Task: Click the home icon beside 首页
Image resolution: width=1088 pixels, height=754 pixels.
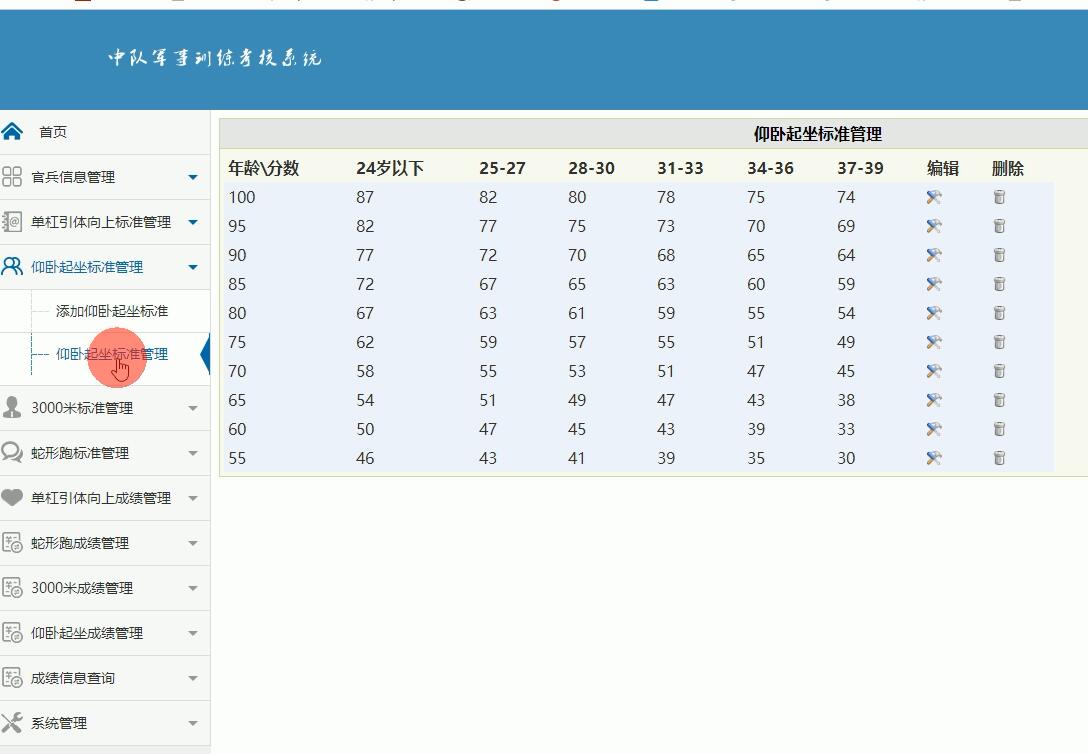Action: [x=12, y=132]
